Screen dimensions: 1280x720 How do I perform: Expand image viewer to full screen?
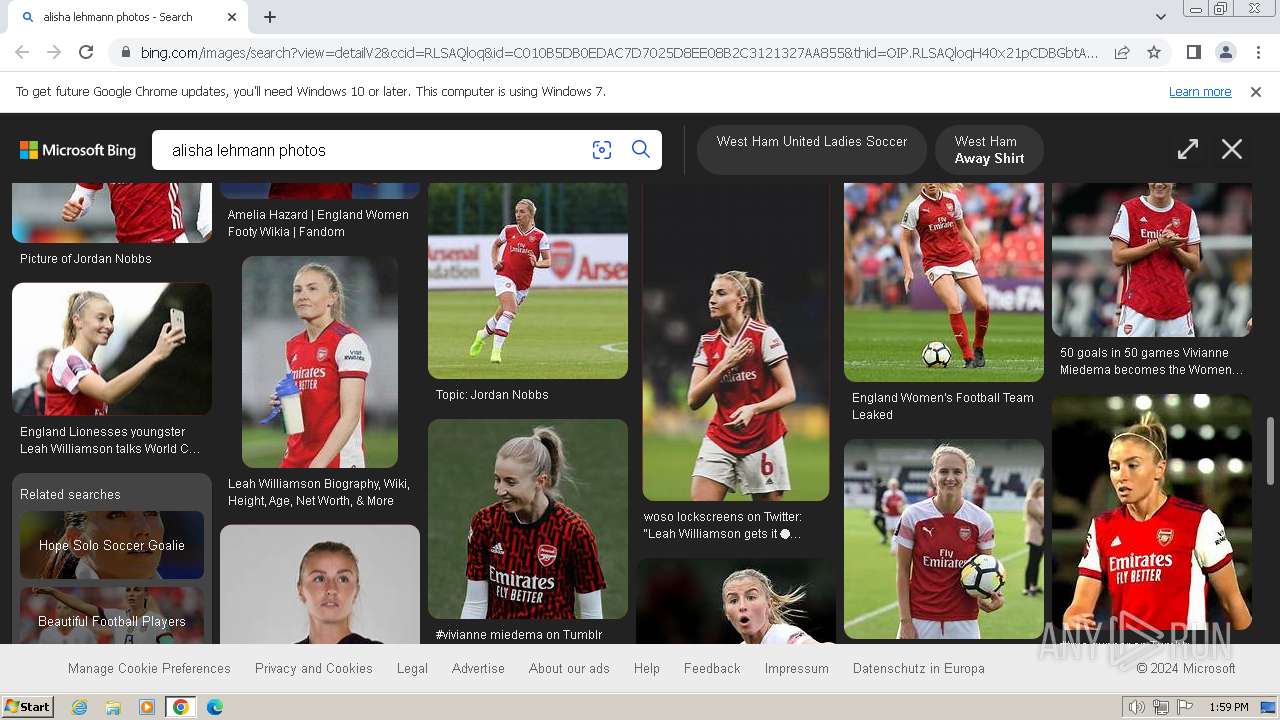pos(1187,150)
